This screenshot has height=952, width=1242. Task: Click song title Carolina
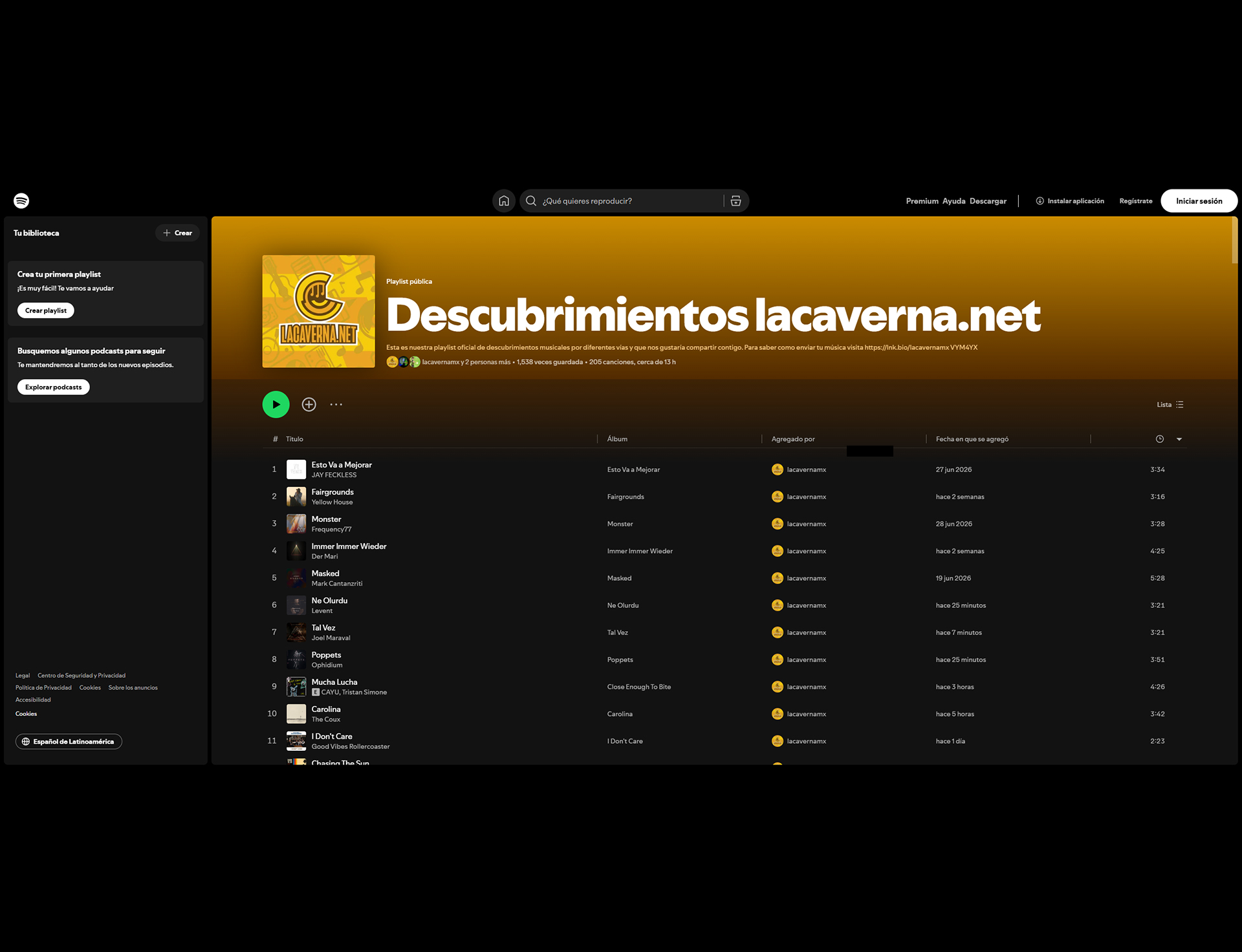tap(326, 709)
